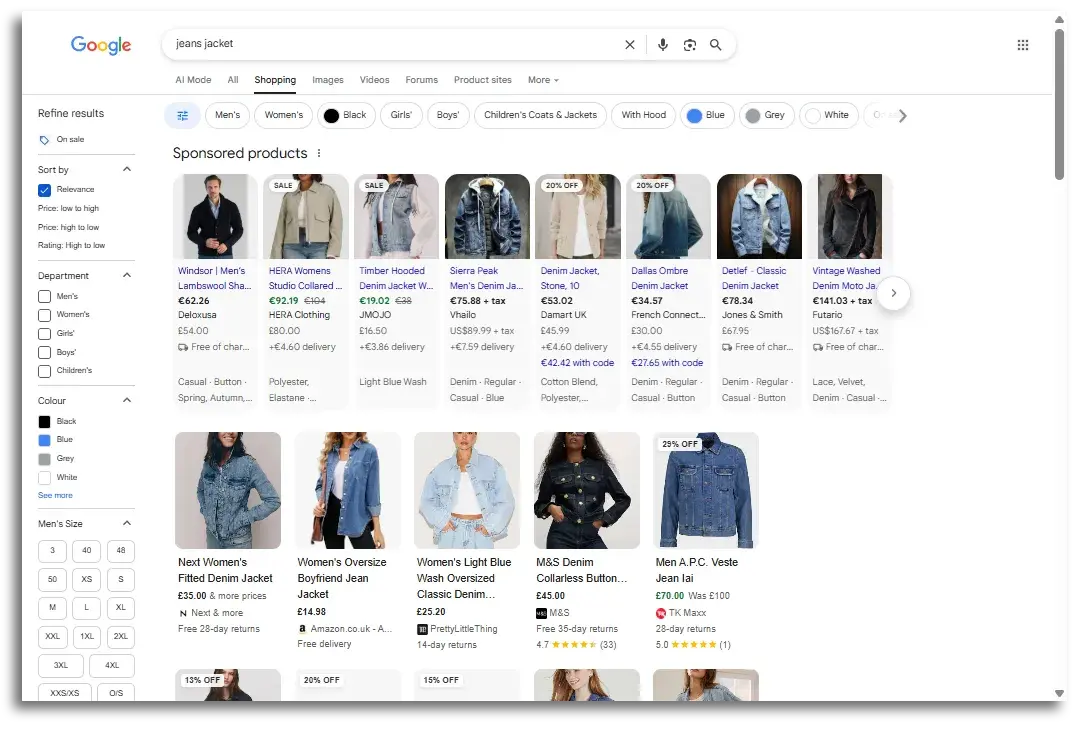Click delivery truck icon under Futario listing
The width and height of the screenshot is (1080, 730).
coord(818,347)
